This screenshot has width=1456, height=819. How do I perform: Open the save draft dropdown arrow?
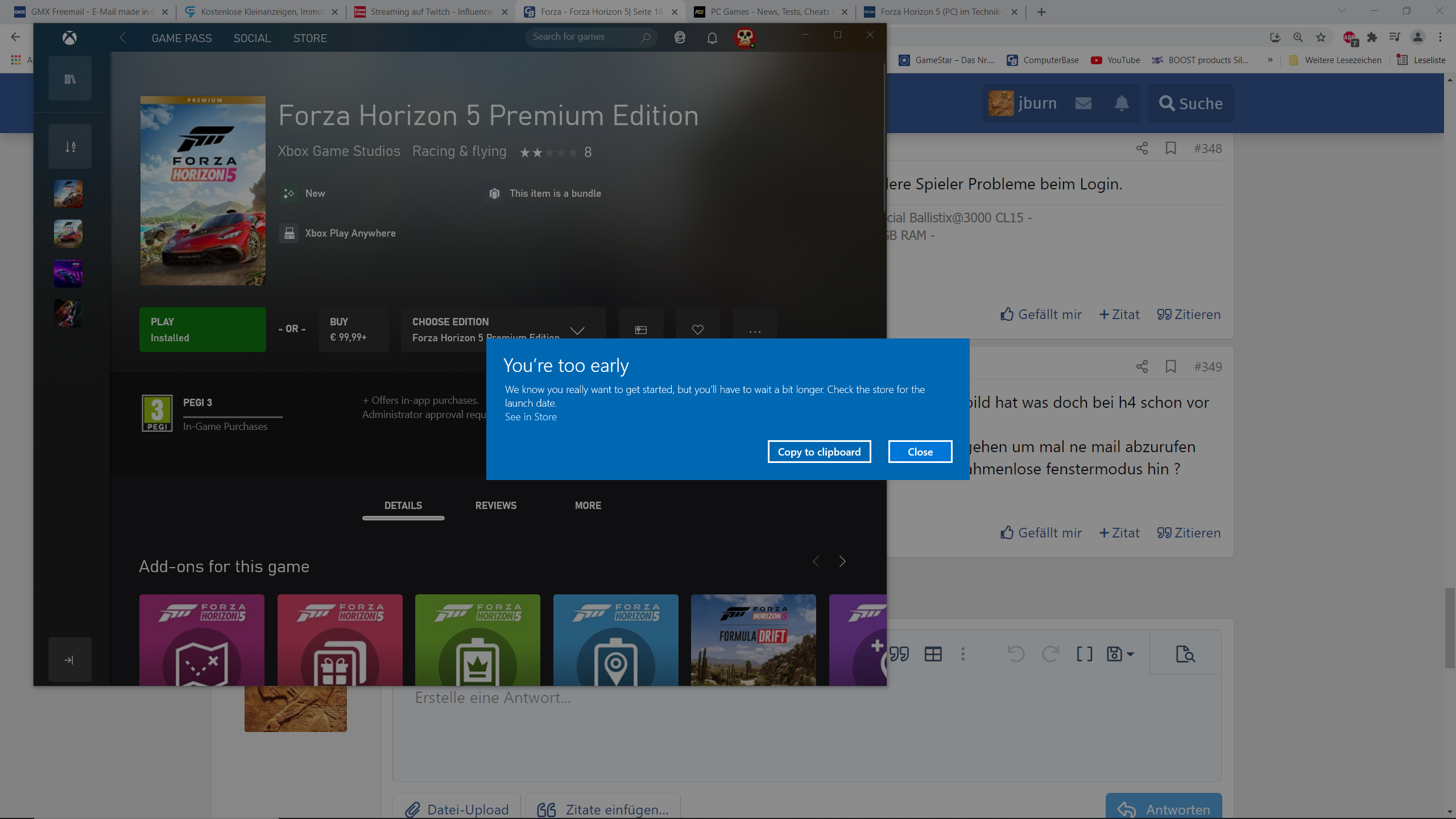[1130, 654]
